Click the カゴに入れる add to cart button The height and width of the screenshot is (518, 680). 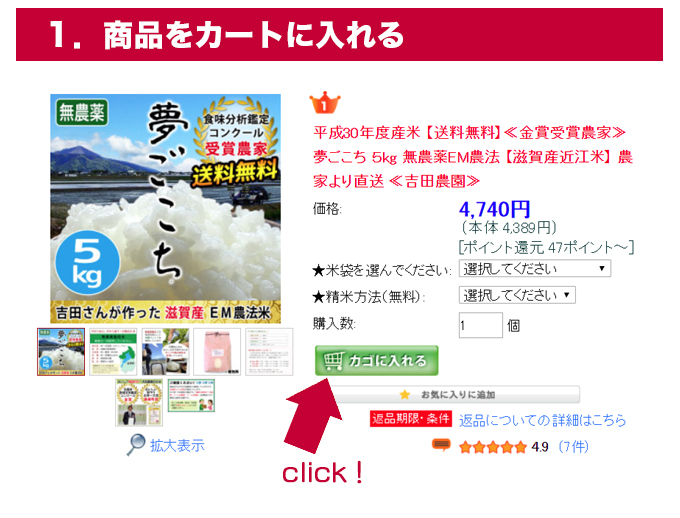[x=376, y=361]
